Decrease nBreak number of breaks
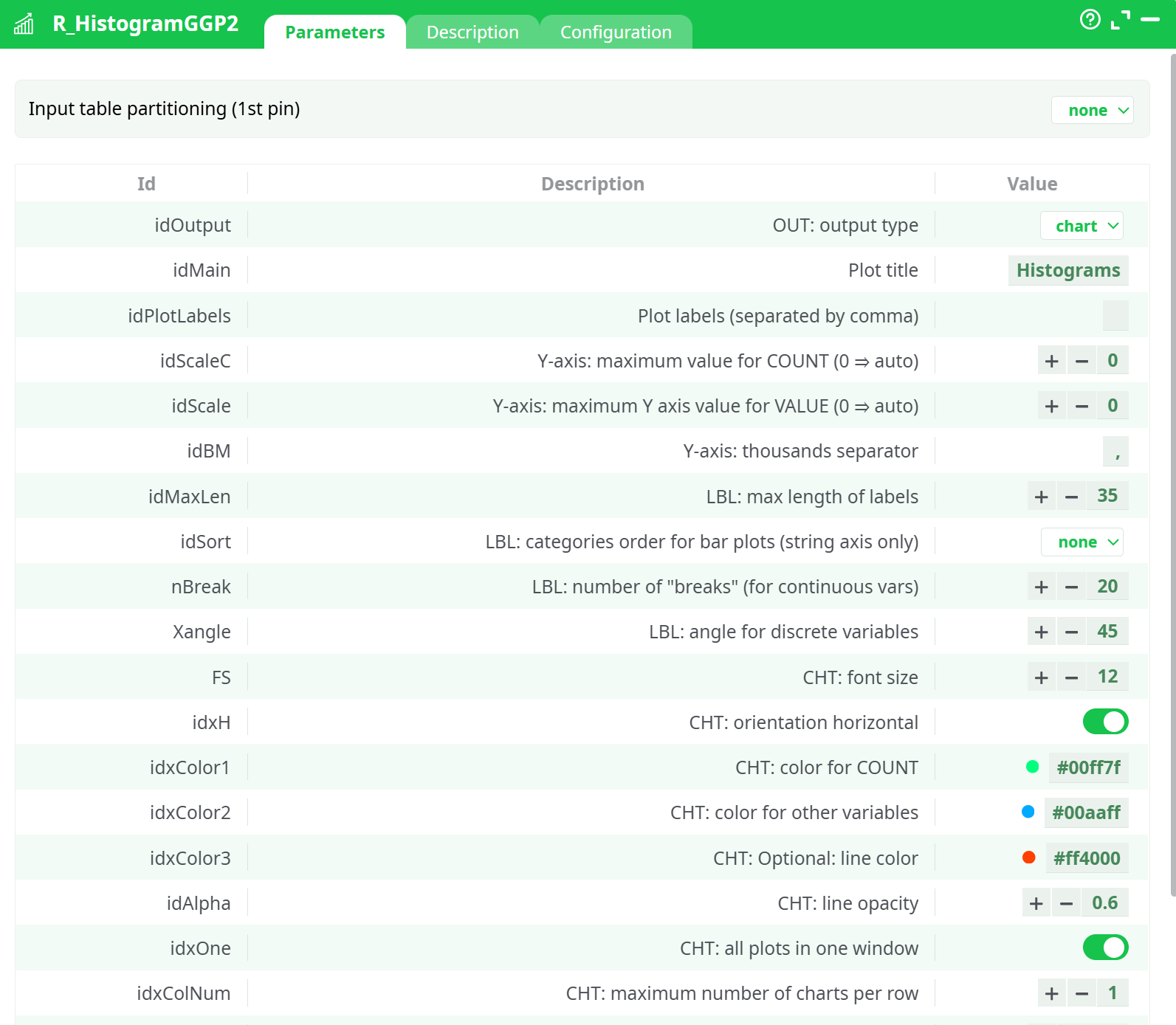 click(x=1071, y=587)
